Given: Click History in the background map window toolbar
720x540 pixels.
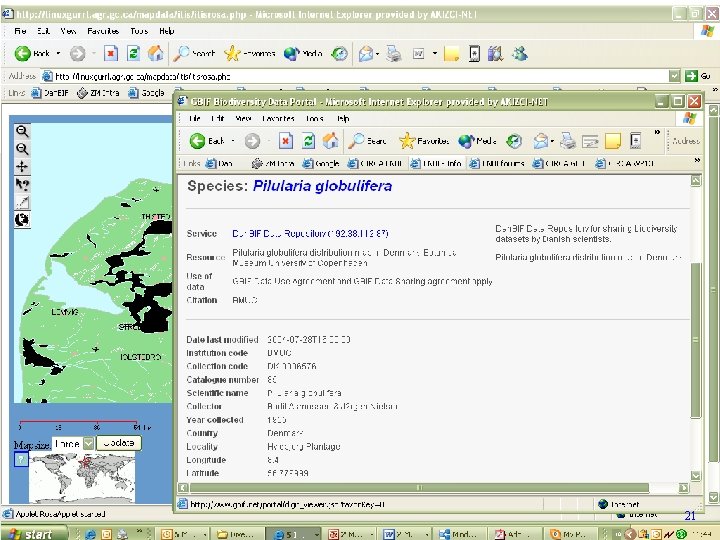Looking at the screenshot, I should click(339, 54).
